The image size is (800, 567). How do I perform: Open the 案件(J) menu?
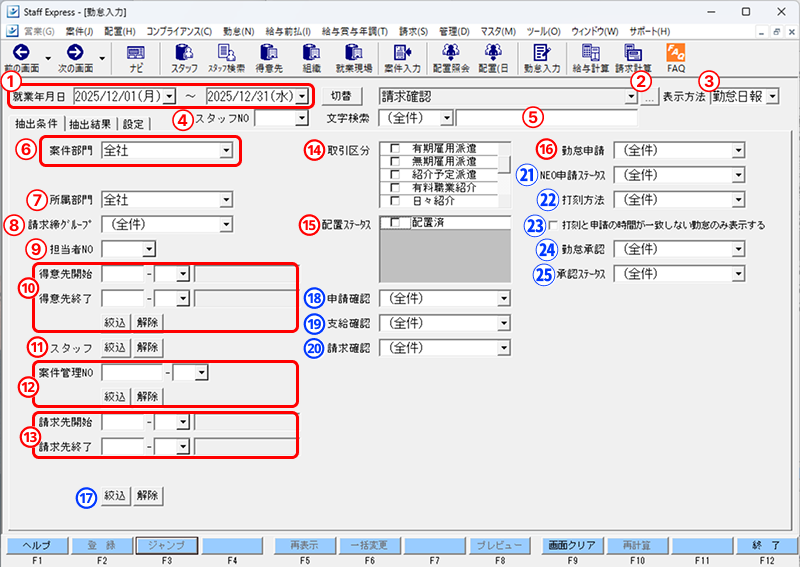point(79,32)
